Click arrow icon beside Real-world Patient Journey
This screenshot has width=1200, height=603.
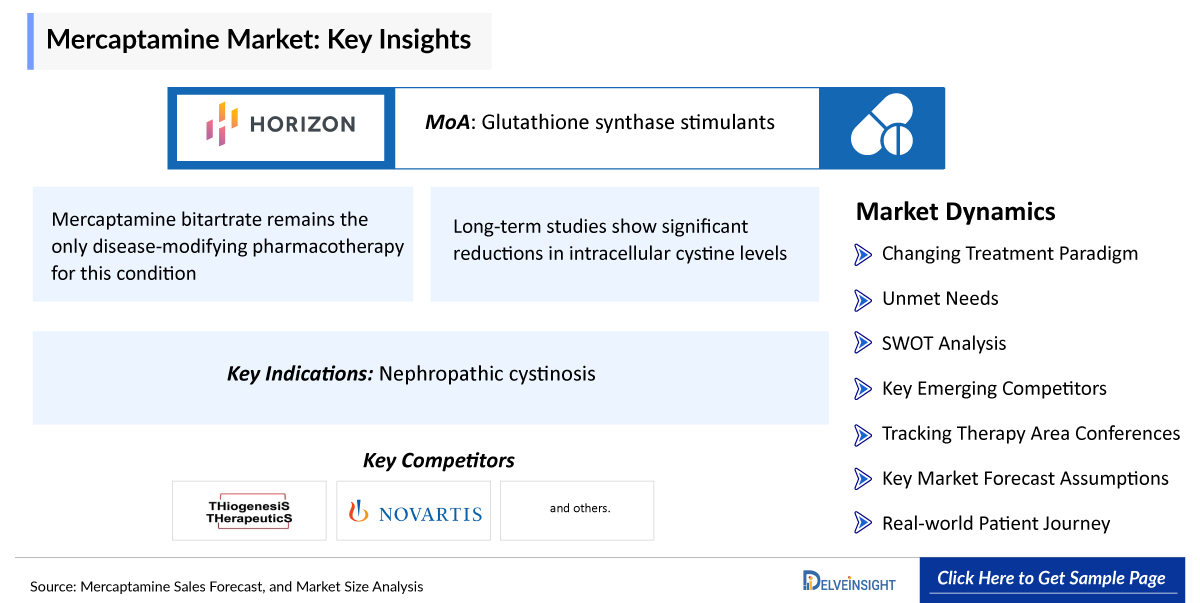pyautogui.click(x=863, y=523)
